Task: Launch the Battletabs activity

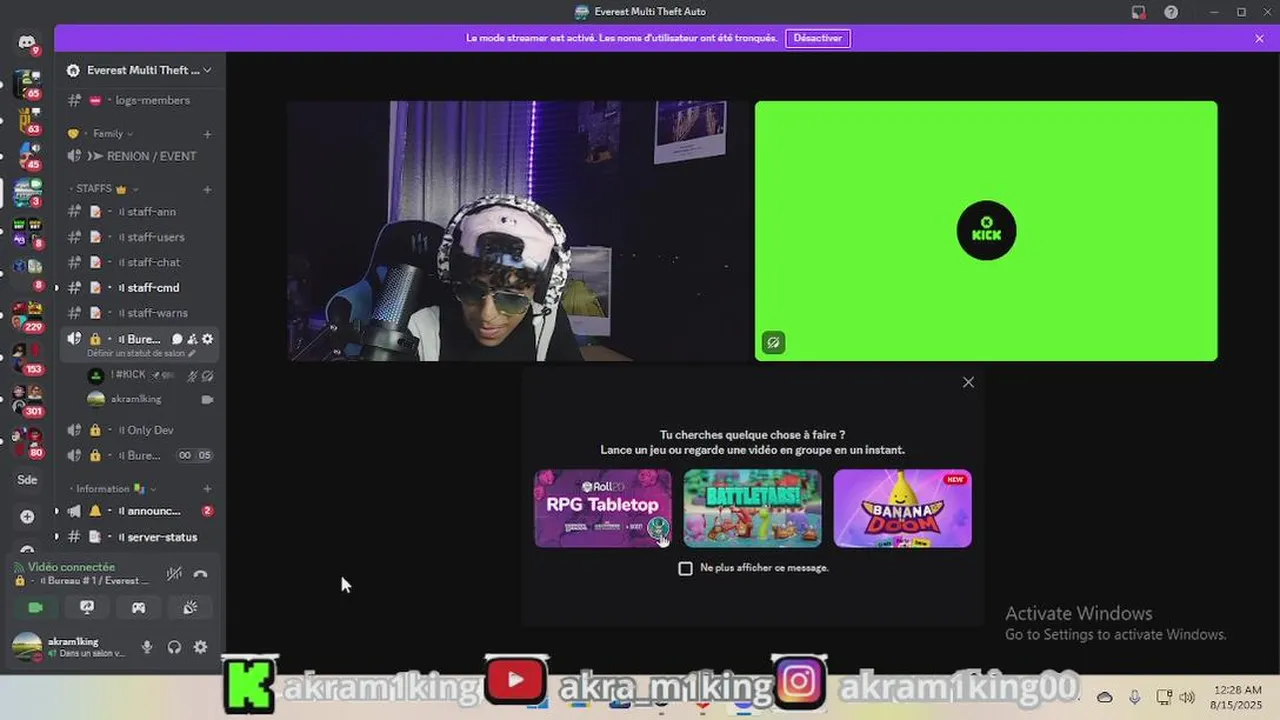Action: coord(752,508)
